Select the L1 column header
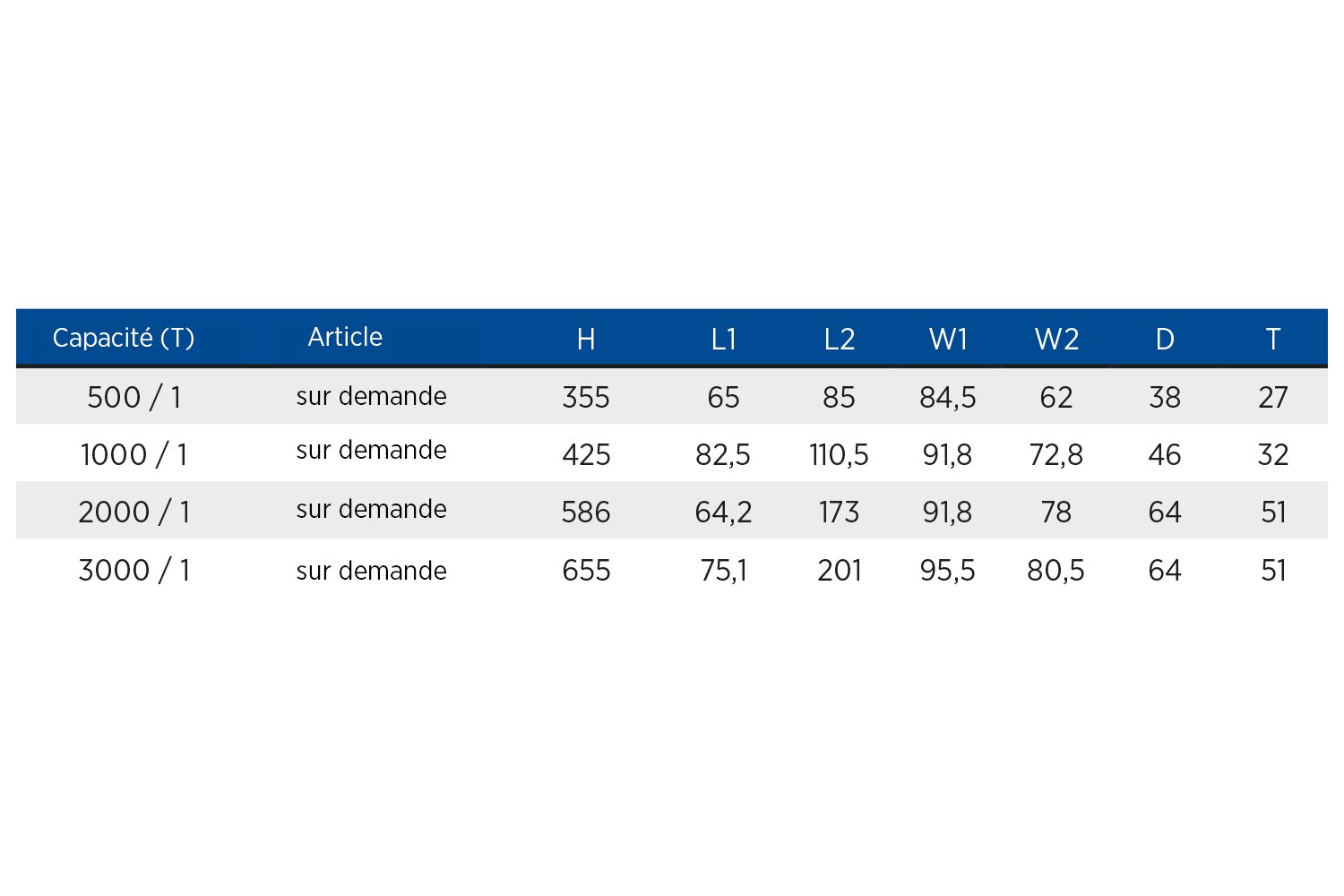1344x896 pixels. 723,339
